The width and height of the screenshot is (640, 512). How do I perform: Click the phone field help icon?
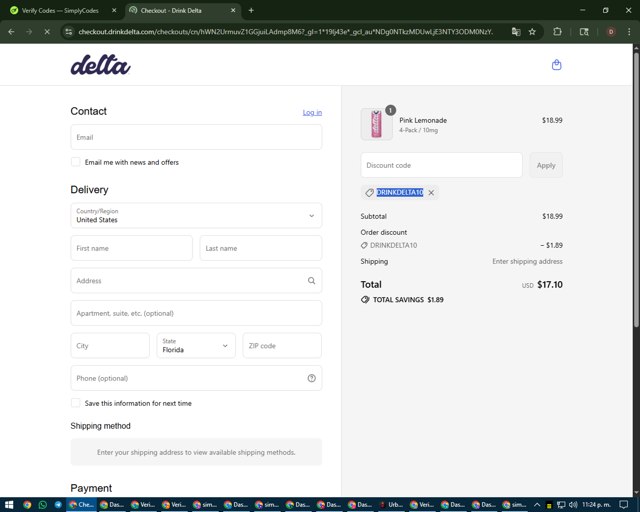(x=311, y=378)
